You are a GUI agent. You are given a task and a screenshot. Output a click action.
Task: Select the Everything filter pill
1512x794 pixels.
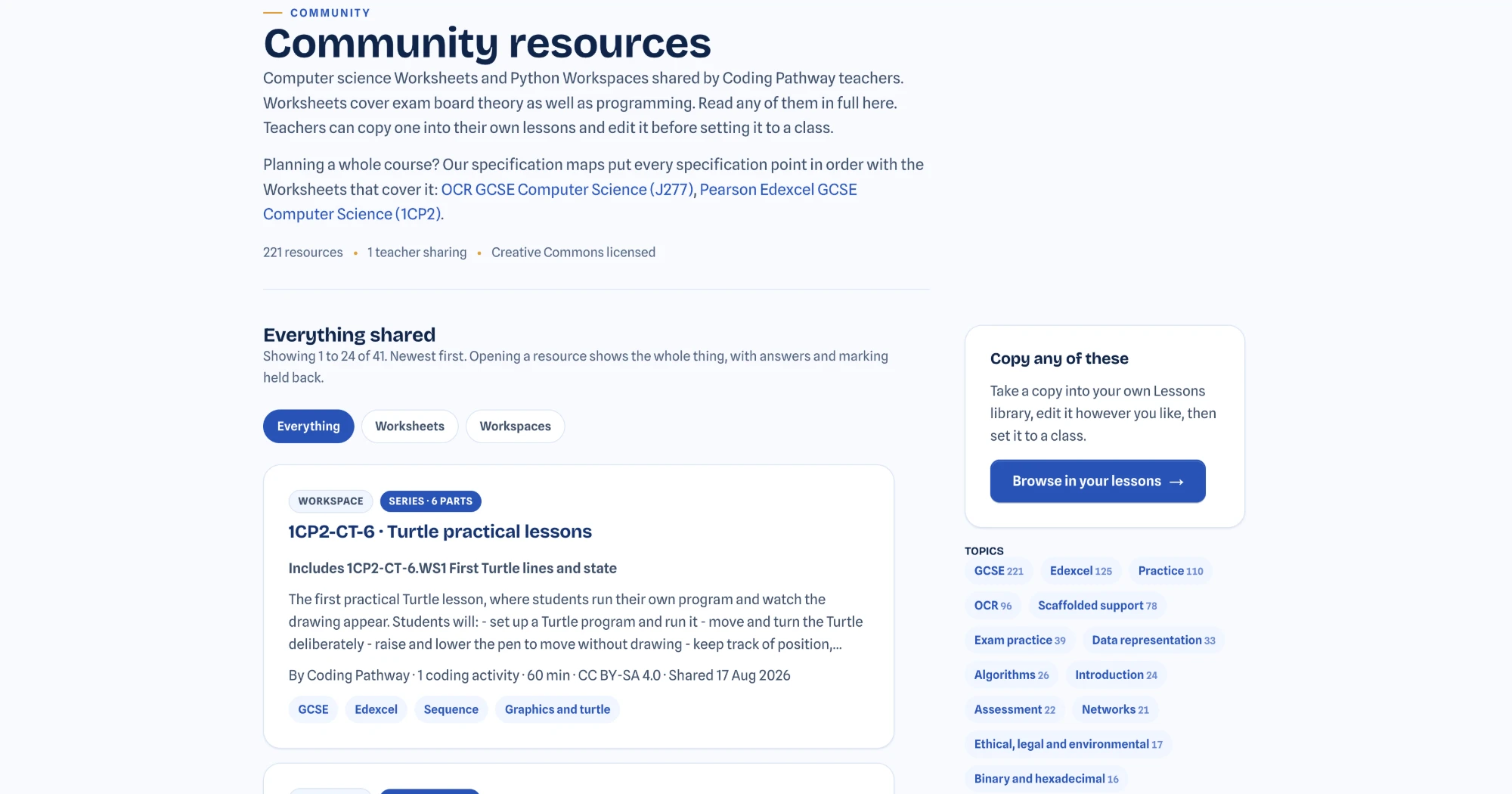point(308,426)
